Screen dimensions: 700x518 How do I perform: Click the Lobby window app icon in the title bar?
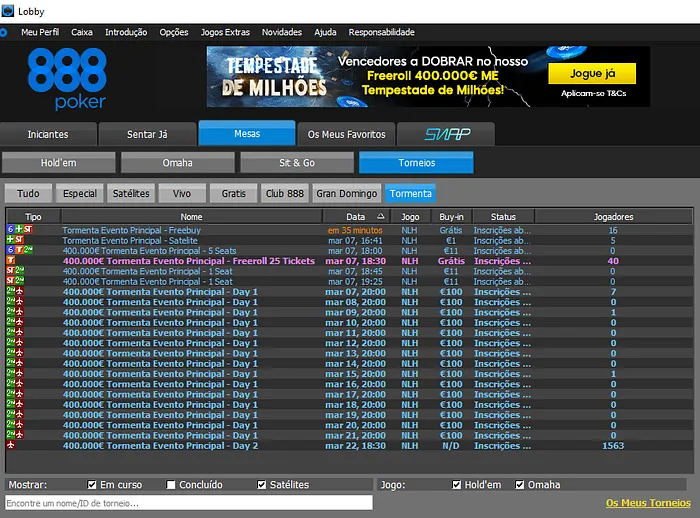pyautogui.click(x=8, y=11)
